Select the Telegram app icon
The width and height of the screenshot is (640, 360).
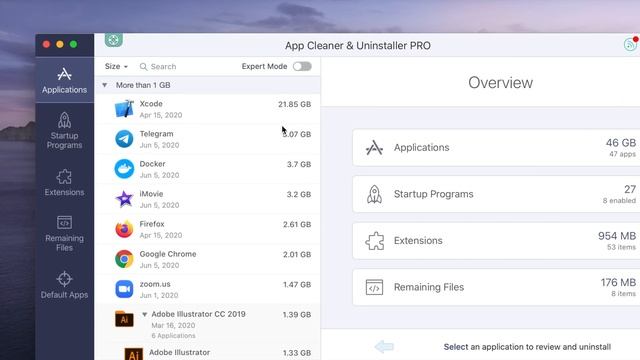124,139
